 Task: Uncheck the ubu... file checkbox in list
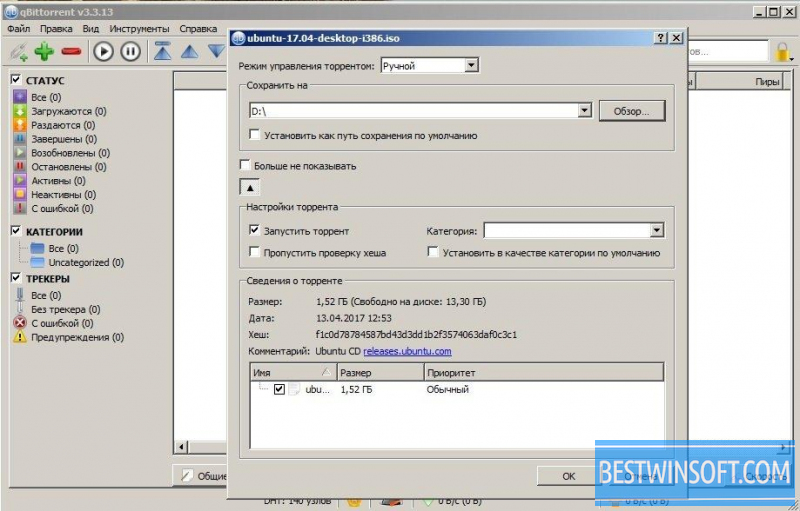[x=279, y=390]
